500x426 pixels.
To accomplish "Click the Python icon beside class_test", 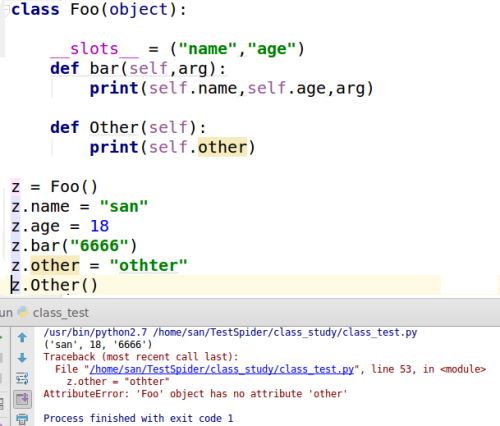I will [23, 312].
